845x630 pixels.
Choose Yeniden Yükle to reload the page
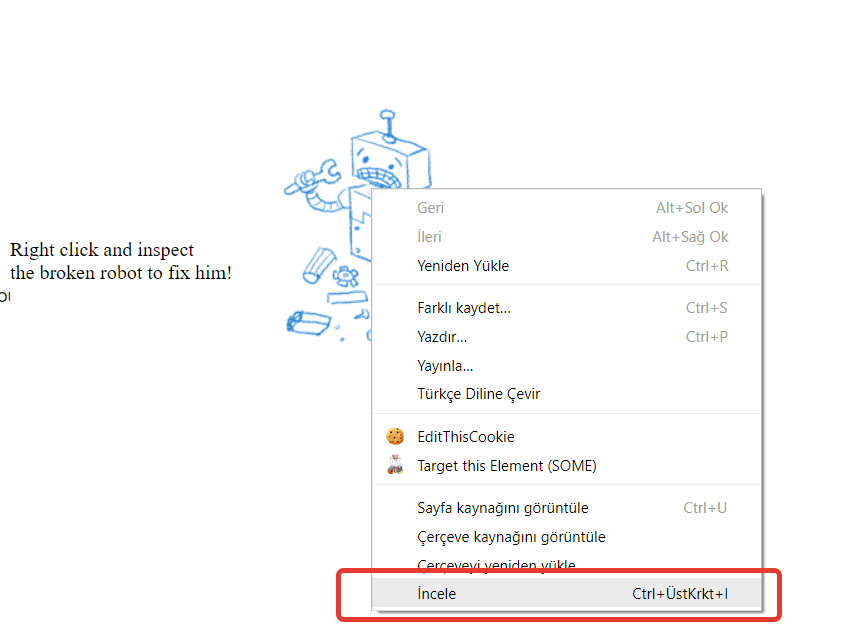point(463,266)
